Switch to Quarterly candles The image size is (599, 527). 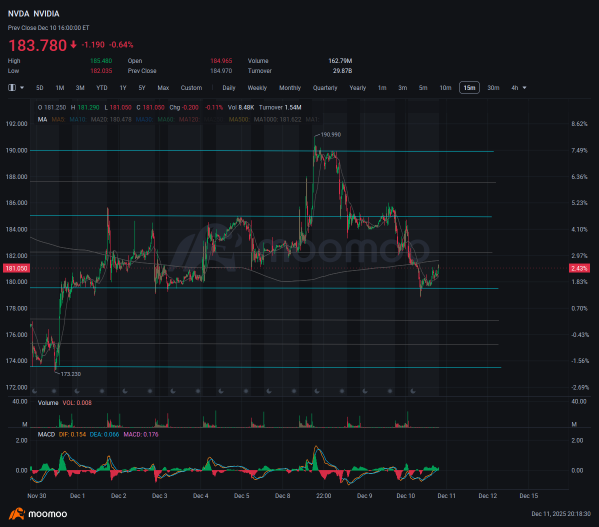(x=325, y=88)
